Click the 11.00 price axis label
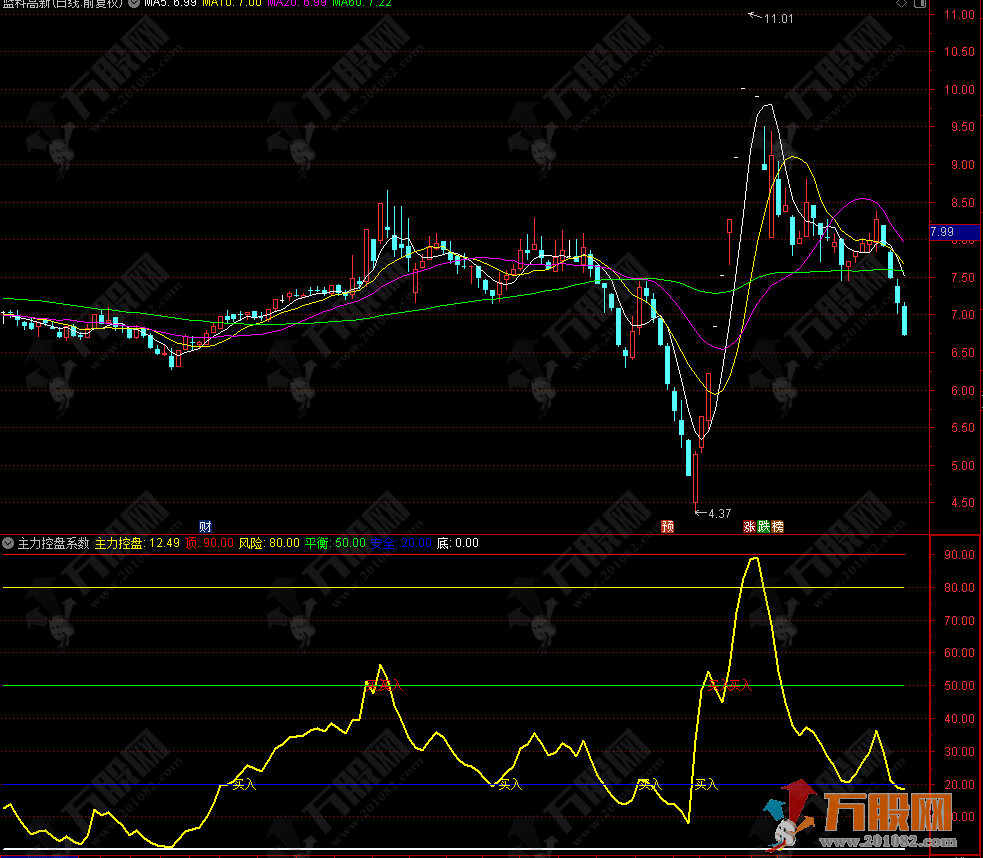This screenshot has height=858, width=983. 959,14
